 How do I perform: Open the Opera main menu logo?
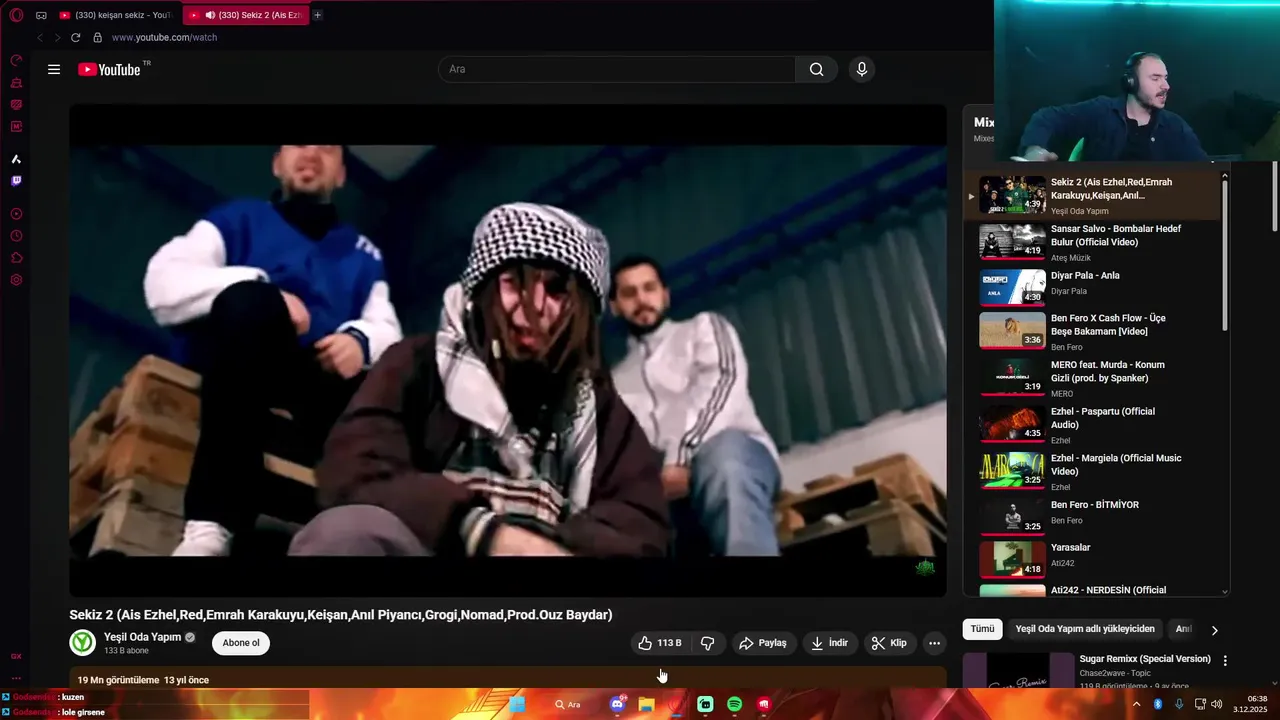coord(16,15)
